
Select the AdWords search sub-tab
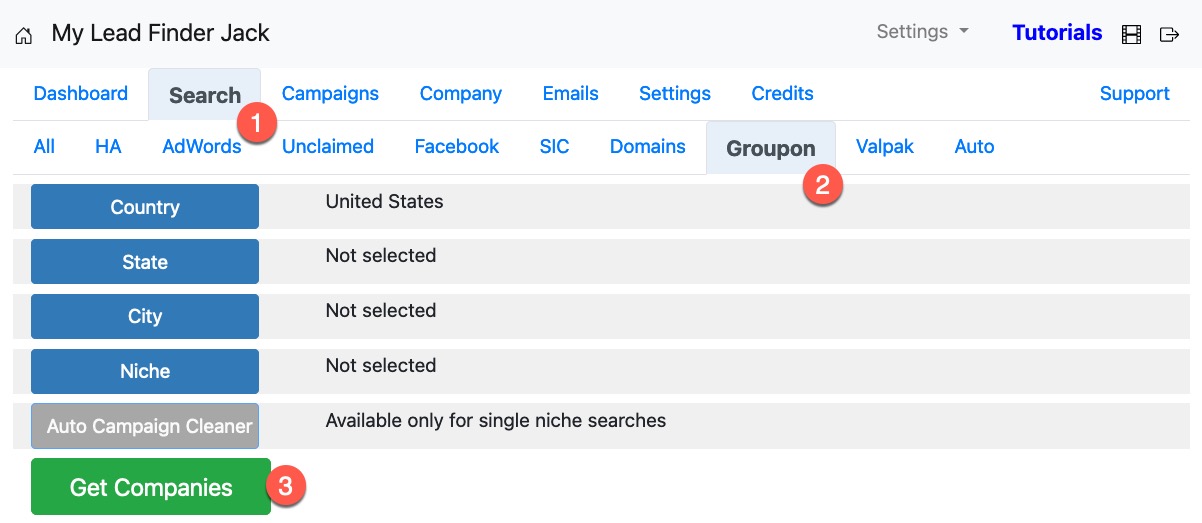click(x=201, y=147)
